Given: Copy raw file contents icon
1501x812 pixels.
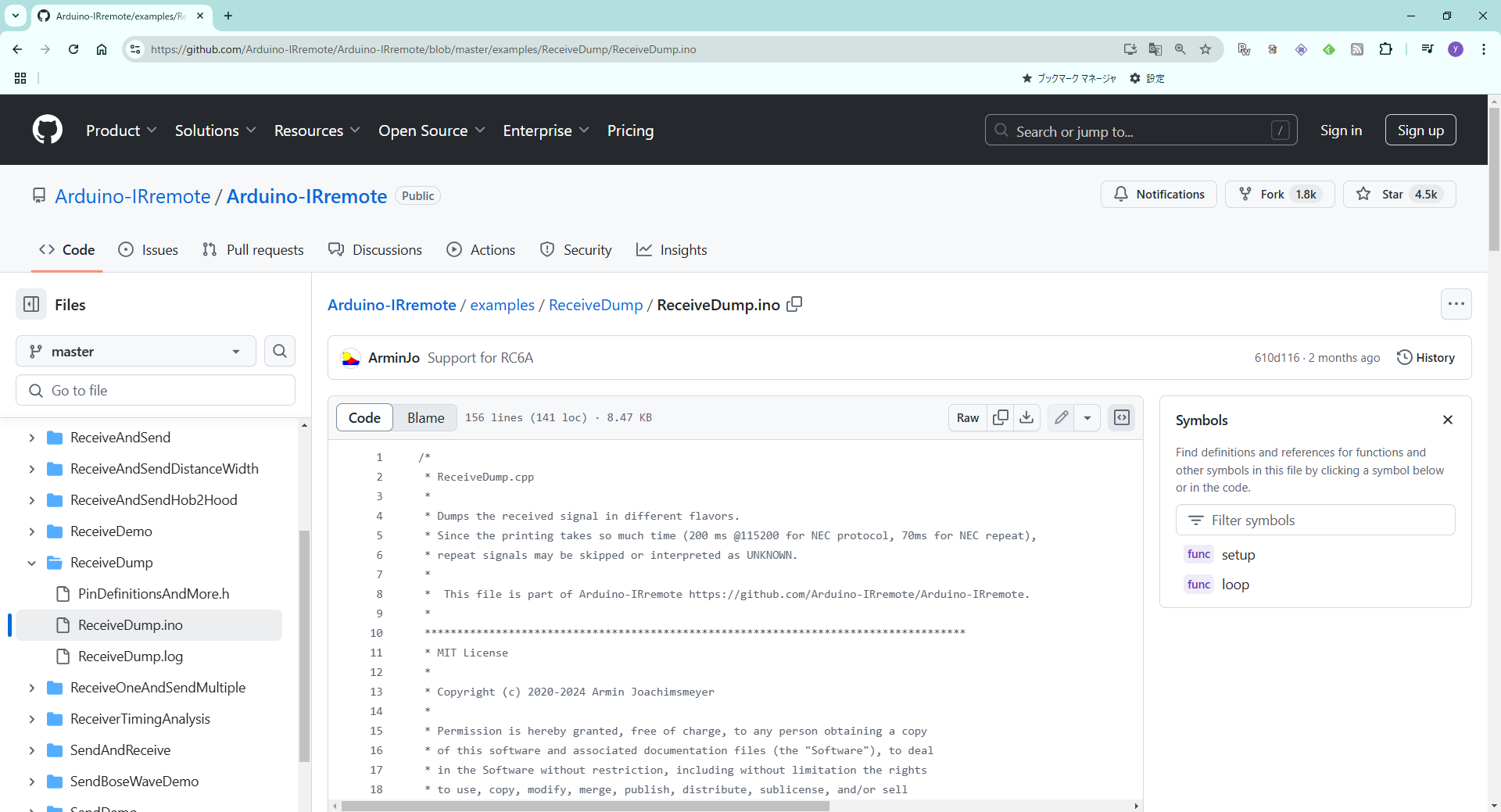Looking at the screenshot, I should [1000, 418].
